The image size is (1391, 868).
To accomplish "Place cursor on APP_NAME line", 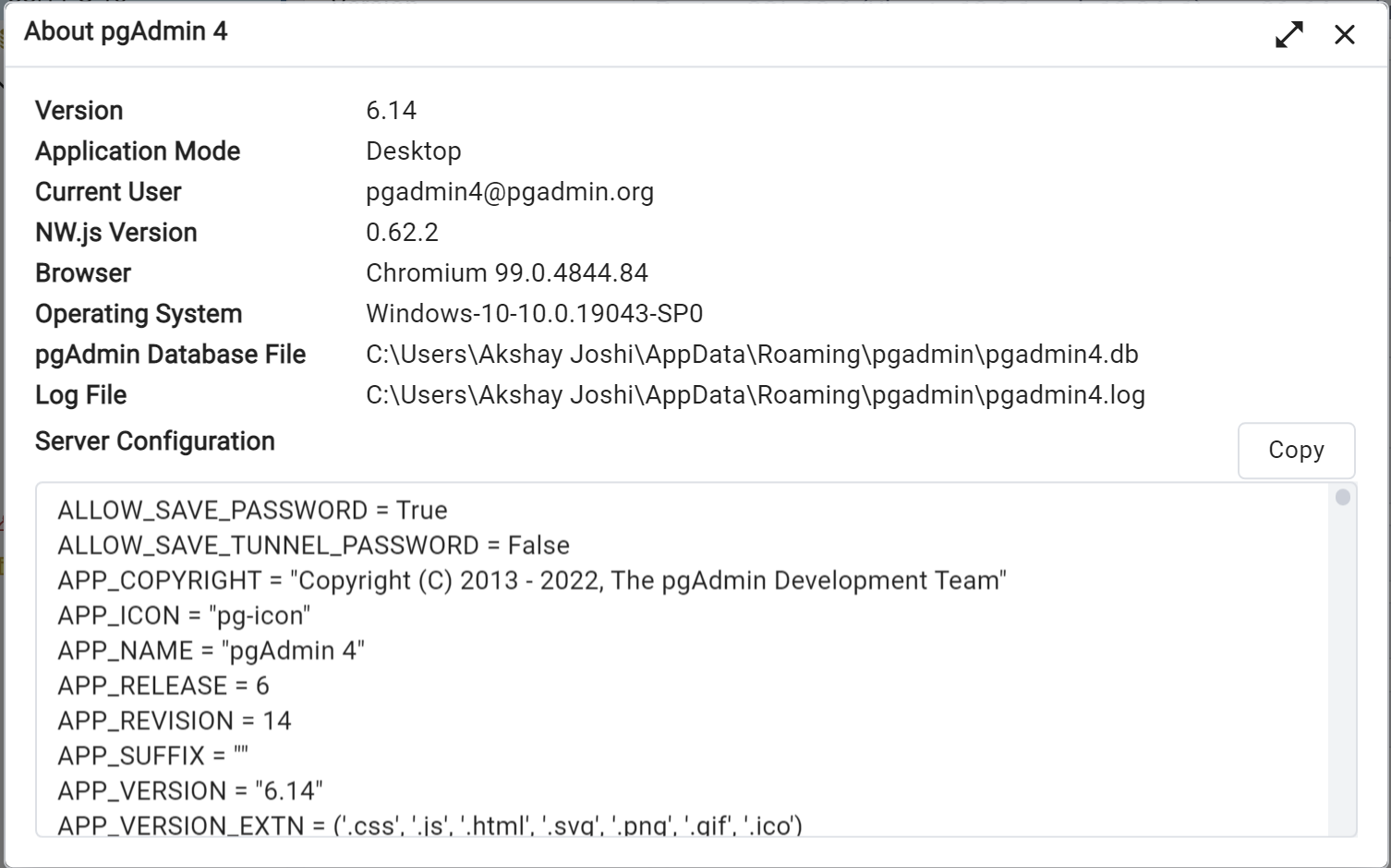I will [211, 651].
